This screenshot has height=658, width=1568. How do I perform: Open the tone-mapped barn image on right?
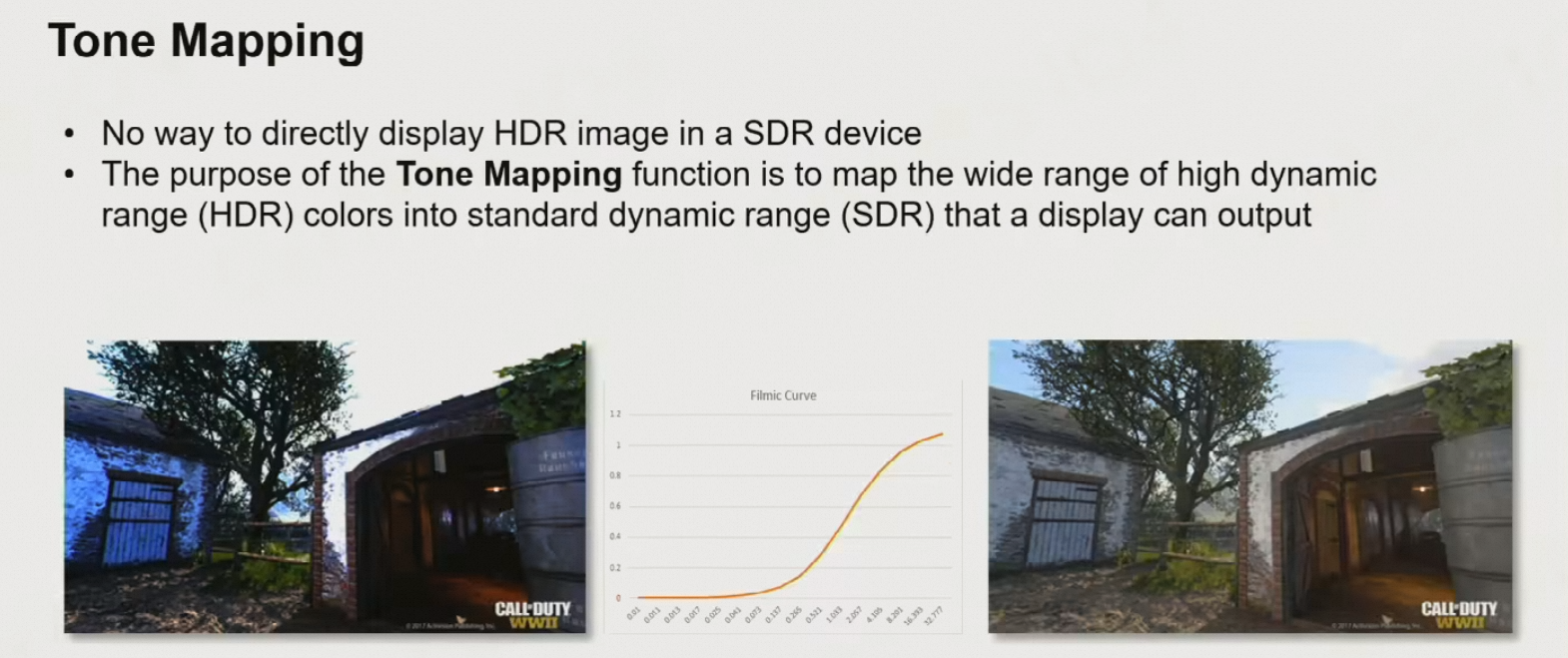click(x=1250, y=486)
